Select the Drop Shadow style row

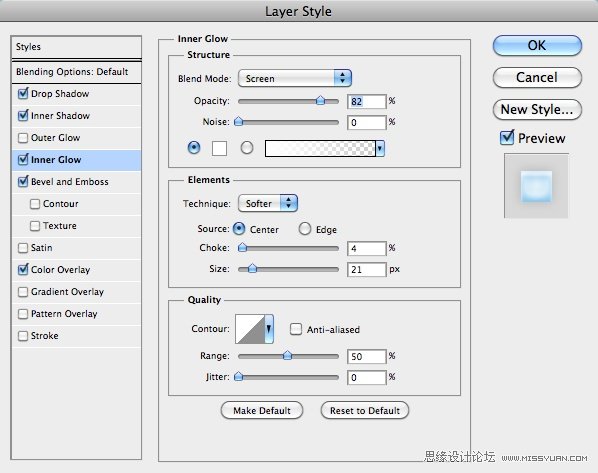[x=77, y=94]
